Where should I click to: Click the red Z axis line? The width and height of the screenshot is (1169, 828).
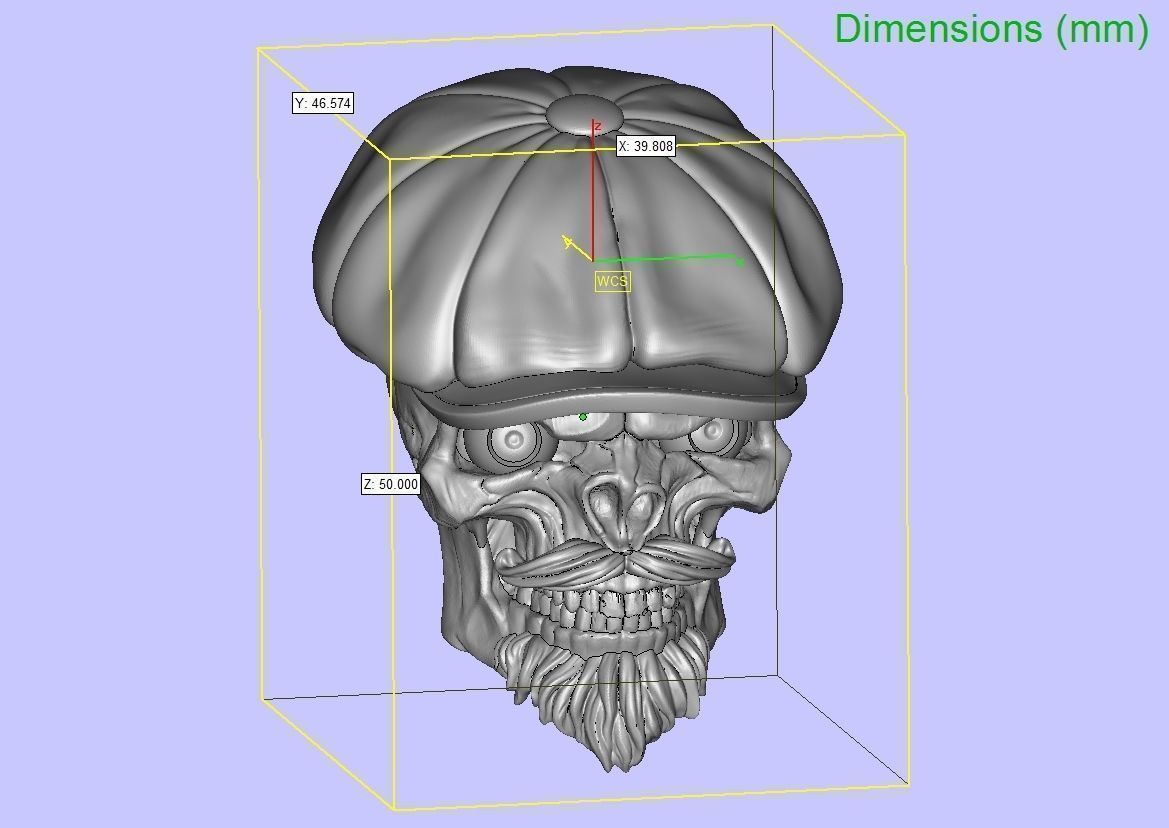tap(593, 192)
